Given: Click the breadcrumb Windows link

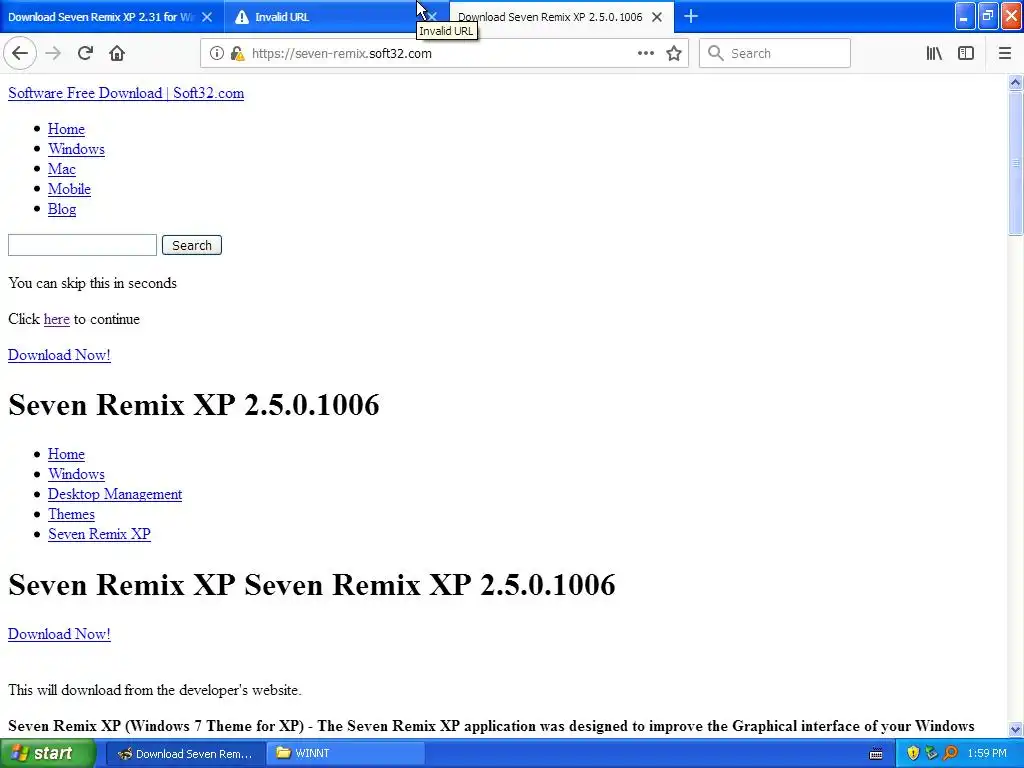Looking at the screenshot, I should [x=76, y=474].
